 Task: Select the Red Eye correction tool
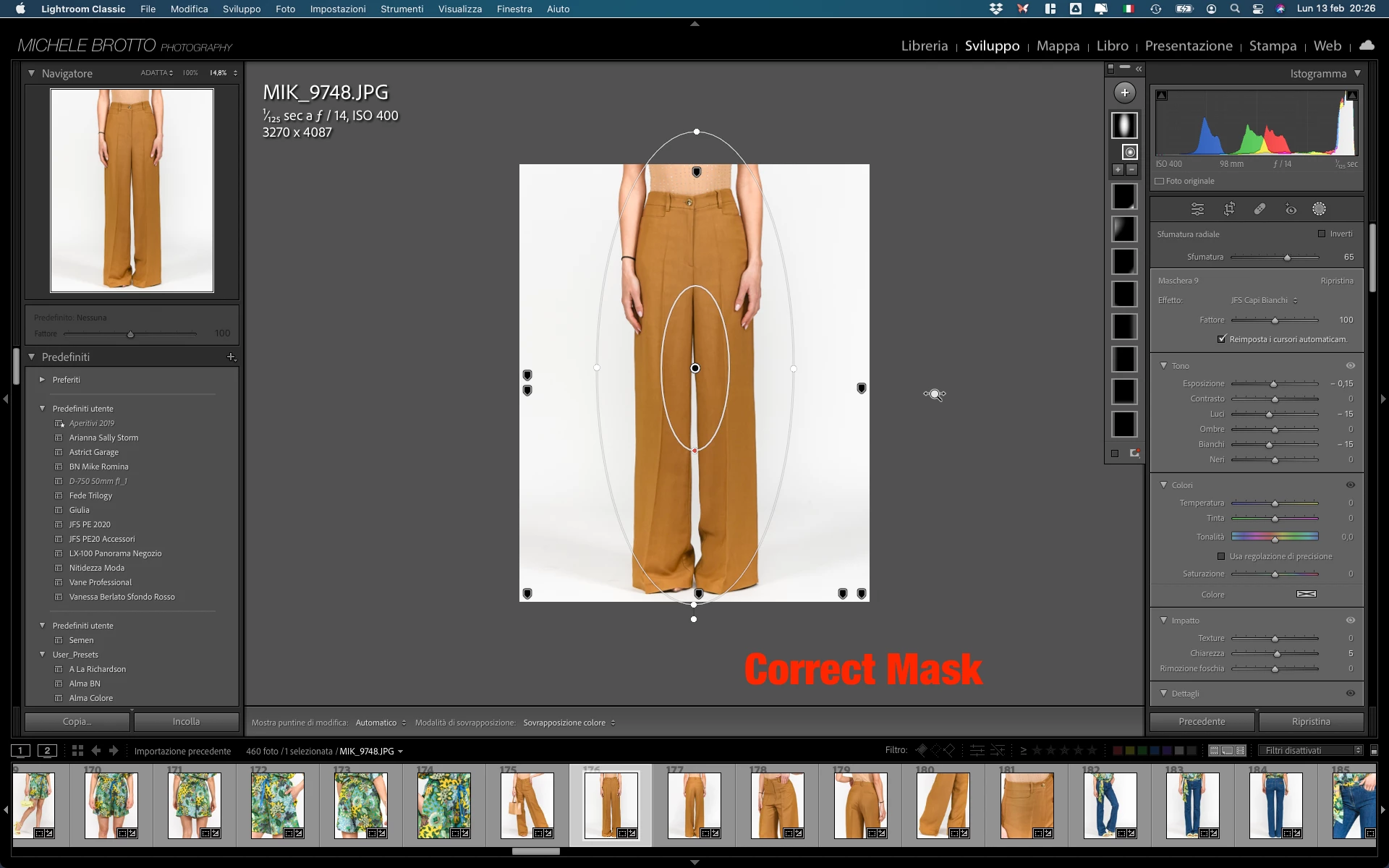(x=1291, y=209)
